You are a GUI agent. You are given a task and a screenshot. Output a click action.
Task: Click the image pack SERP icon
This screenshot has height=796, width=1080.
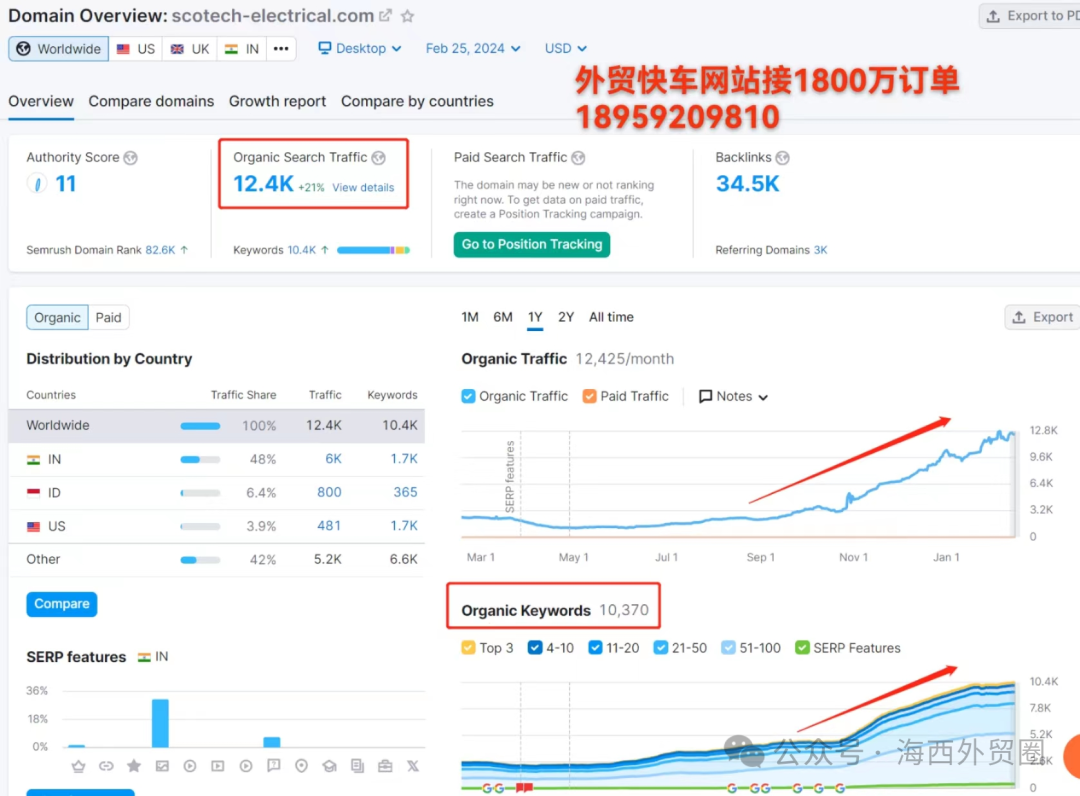click(162, 766)
